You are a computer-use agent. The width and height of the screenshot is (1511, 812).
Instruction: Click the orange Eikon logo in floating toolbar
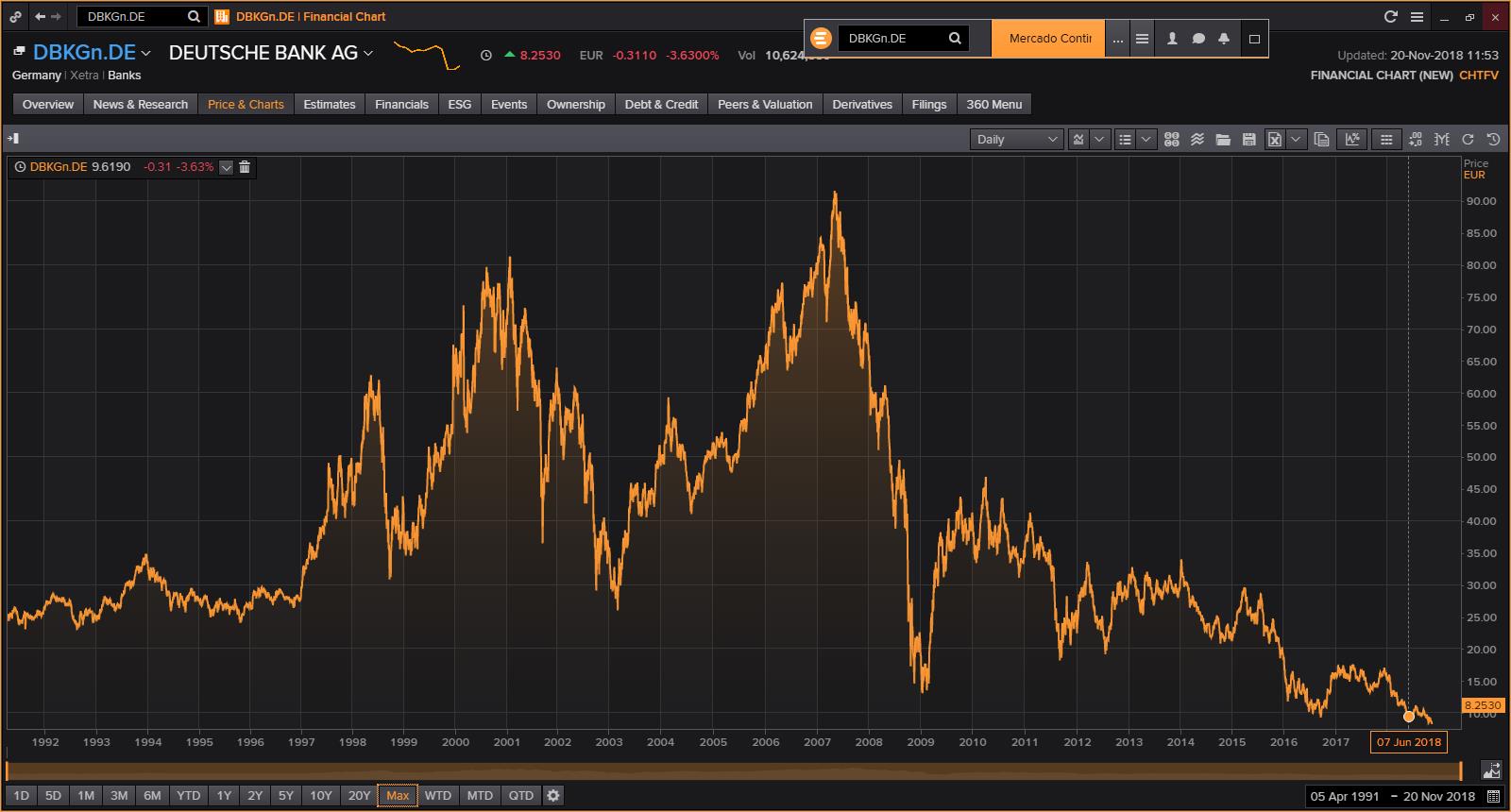[x=821, y=39]
